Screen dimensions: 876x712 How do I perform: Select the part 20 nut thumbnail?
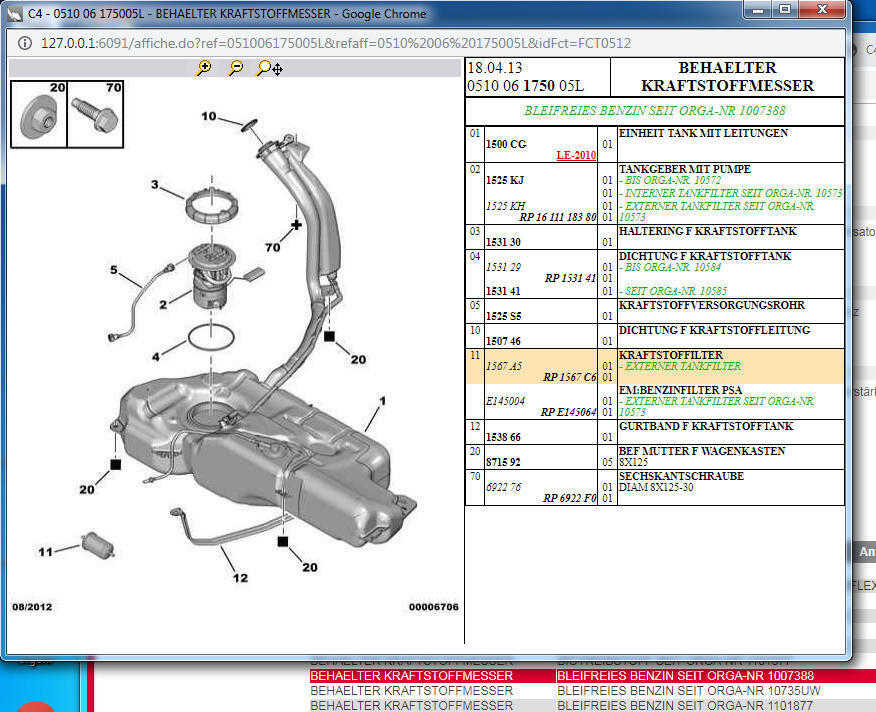39,115
